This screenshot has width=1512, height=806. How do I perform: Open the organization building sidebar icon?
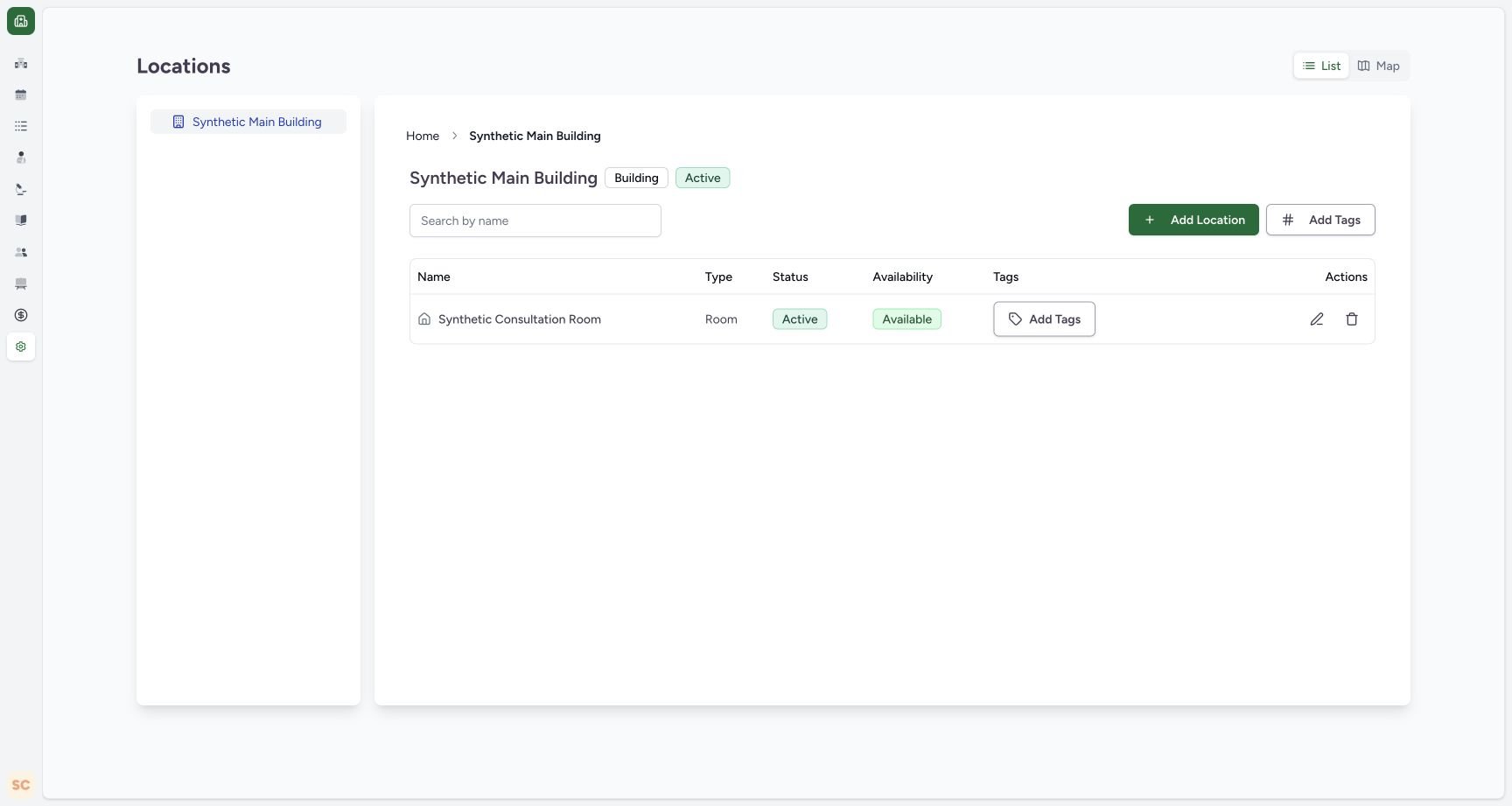tap(21, 63)
